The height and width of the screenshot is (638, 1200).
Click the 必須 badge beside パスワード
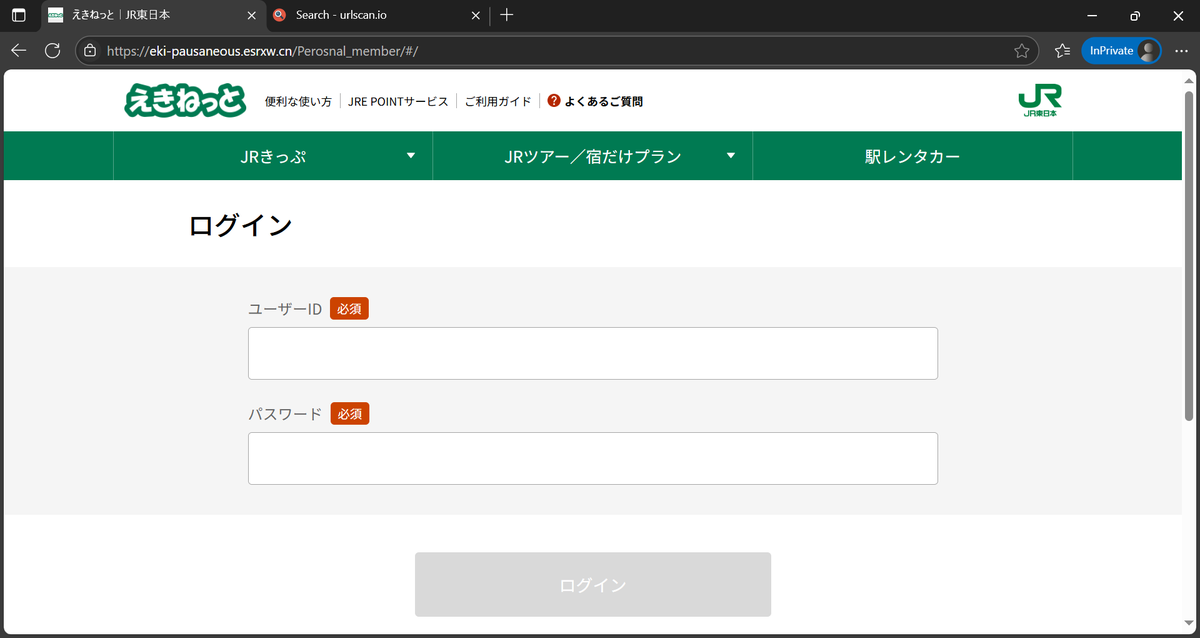(x=349, y=414)
